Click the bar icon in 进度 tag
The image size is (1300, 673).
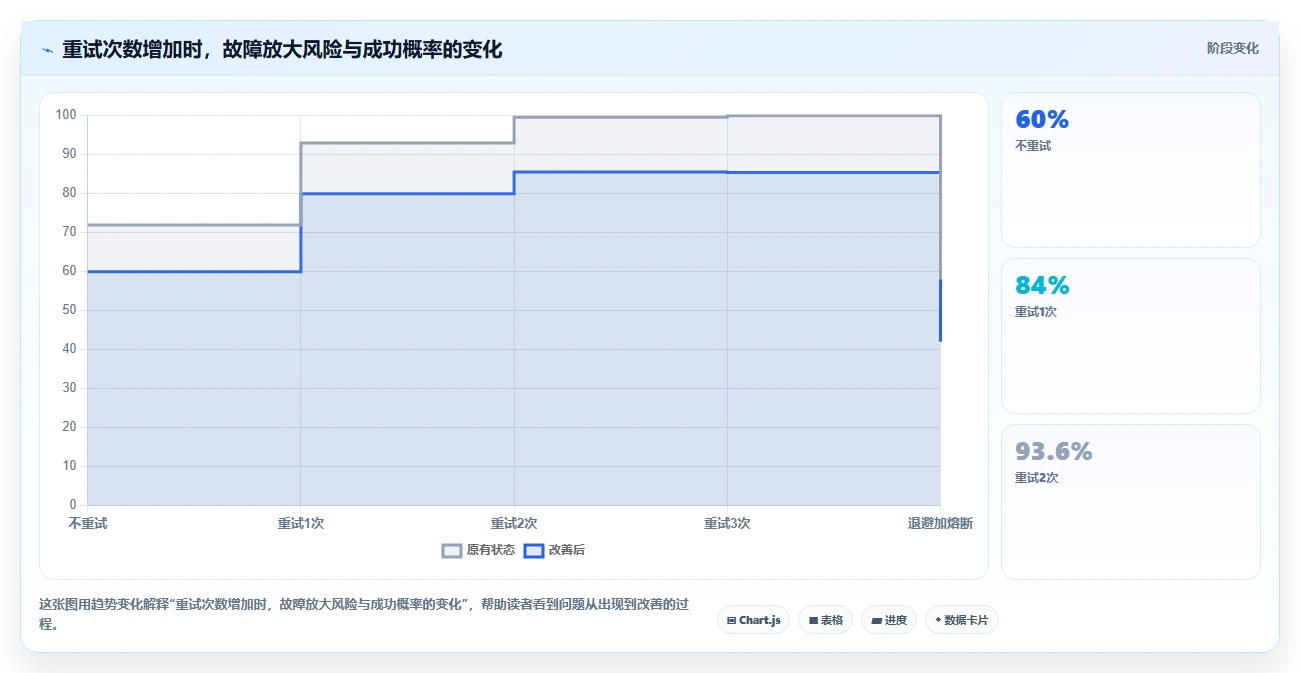click(x=877, y=620)
